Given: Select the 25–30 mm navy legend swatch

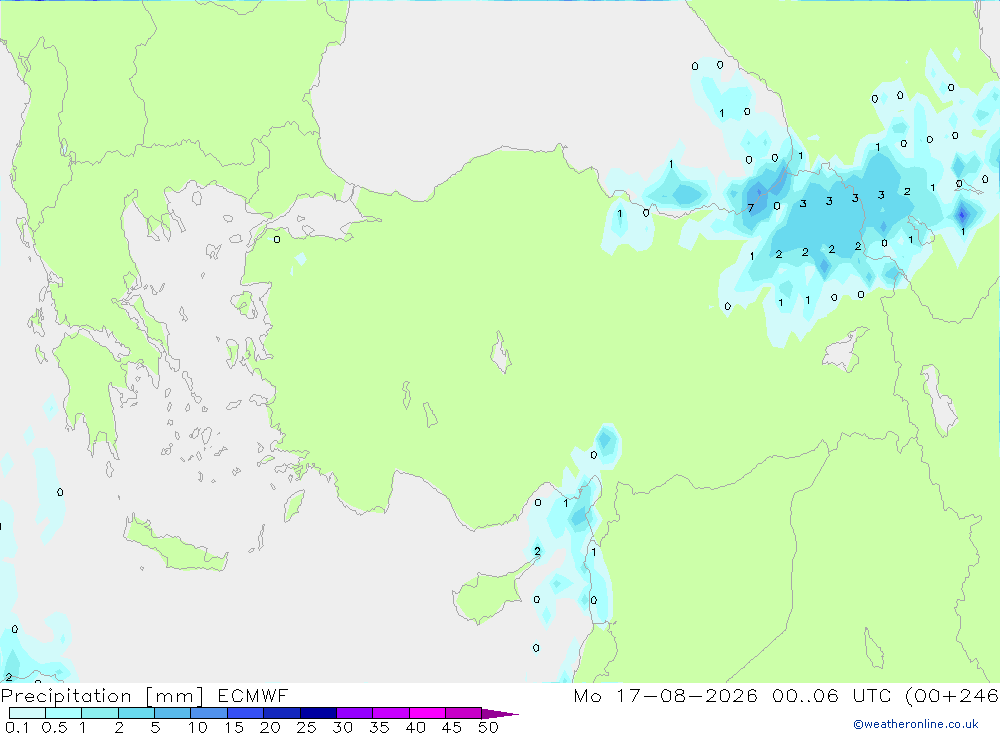Looking at the screenshot, I should tap(318, 713).
